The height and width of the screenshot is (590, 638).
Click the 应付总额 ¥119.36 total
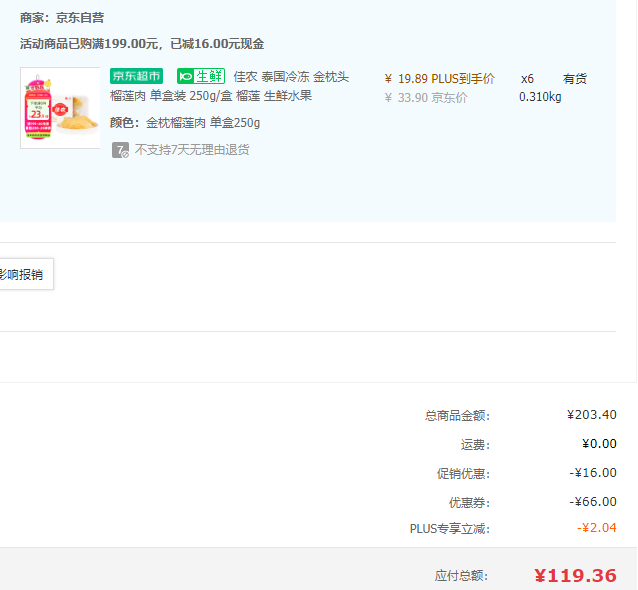(575, 575)
